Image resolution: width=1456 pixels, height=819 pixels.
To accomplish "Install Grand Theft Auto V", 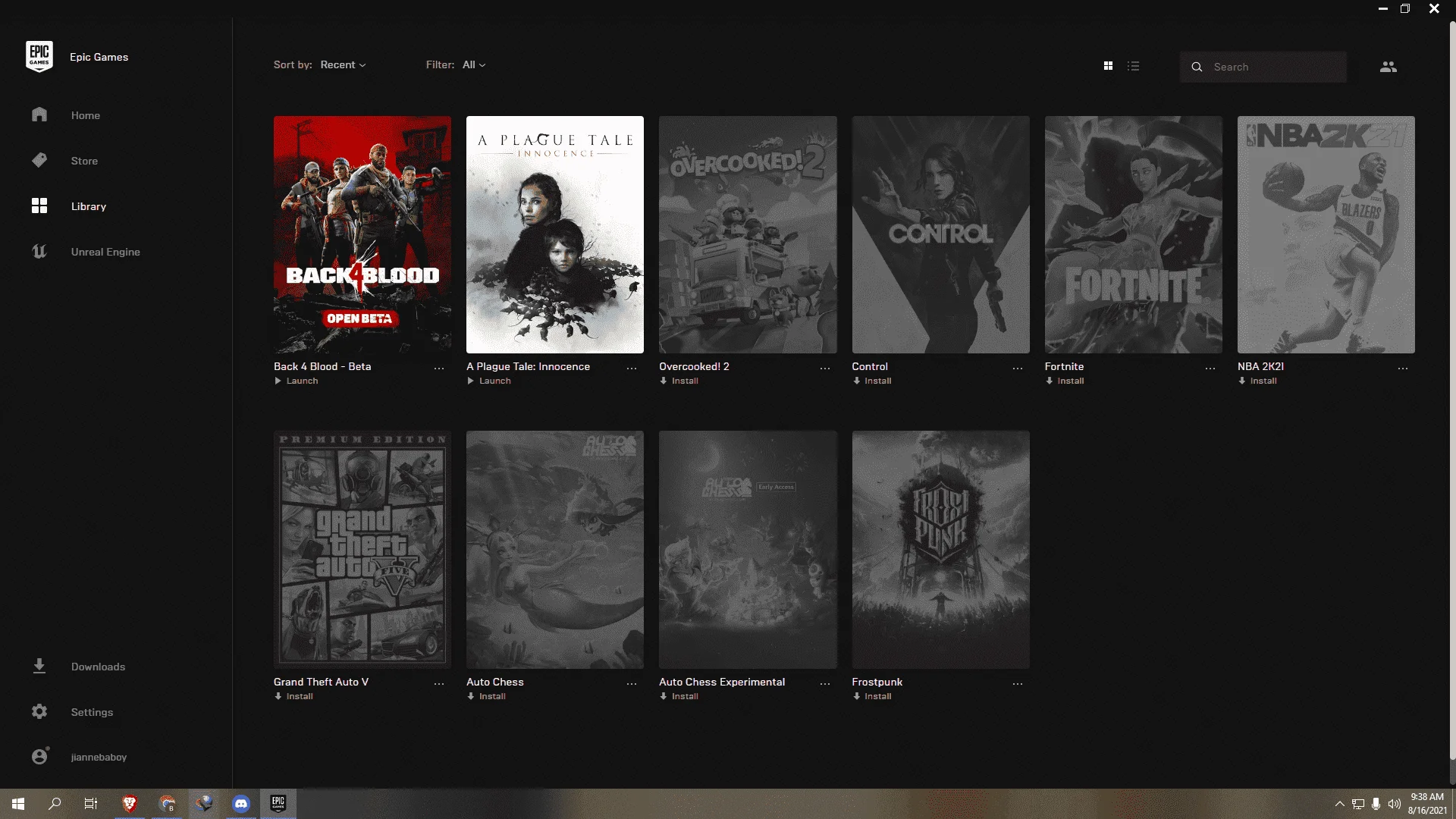I will pyautogui.click(x=293, y=696).
